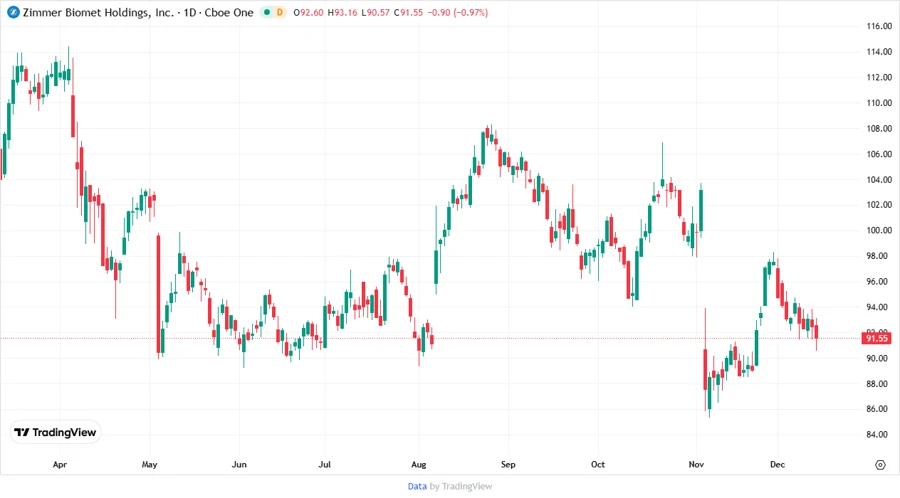Screen dimensions: 900x498
Task: Click the Sep label on time axis
Action: 508,465
